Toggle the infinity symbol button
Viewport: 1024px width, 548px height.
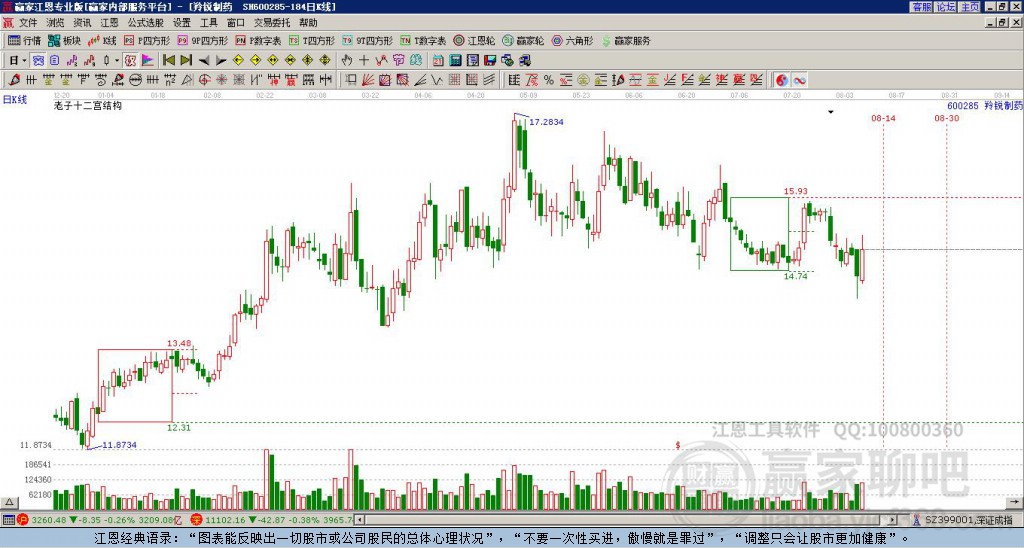799,80
